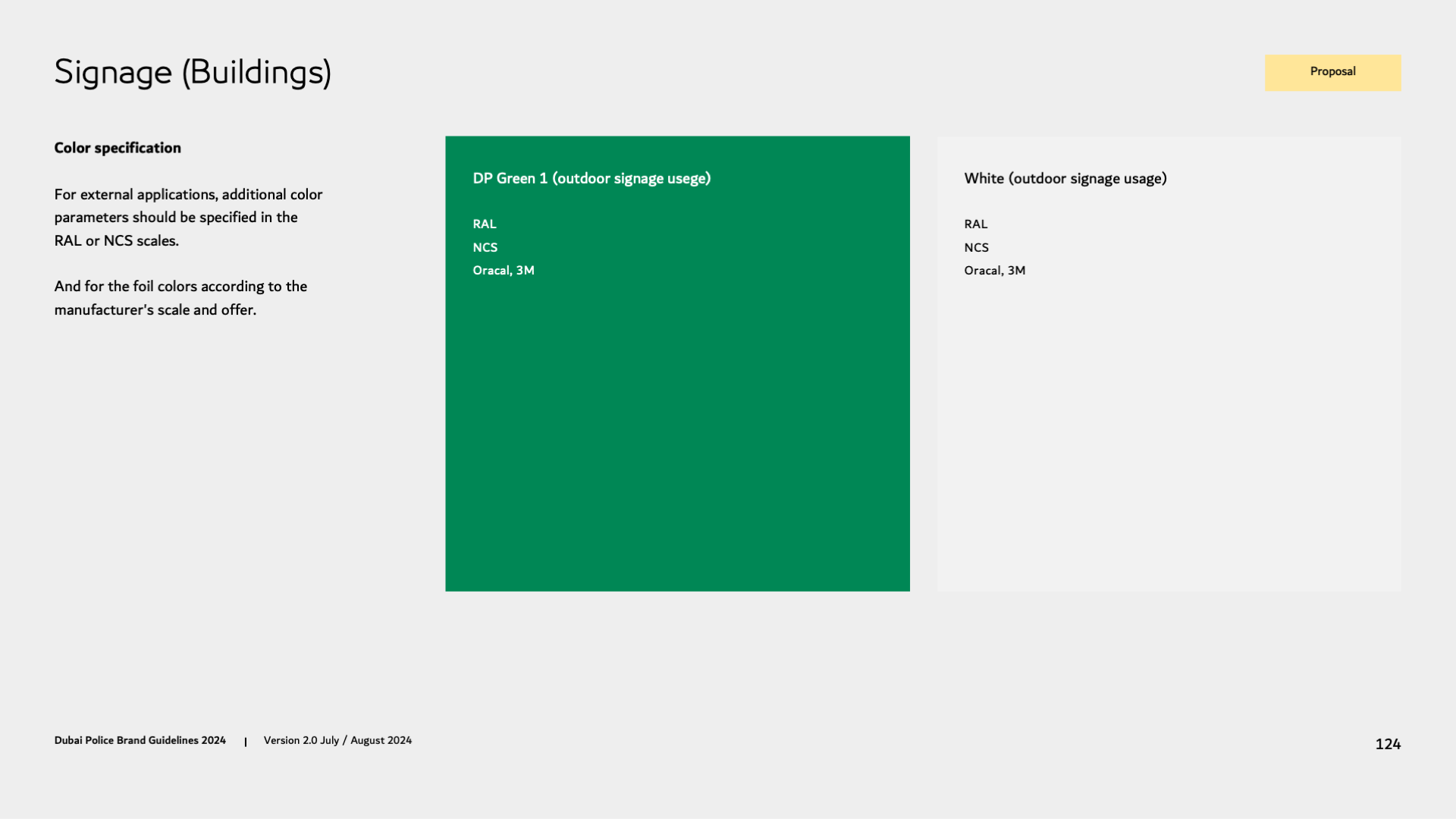1456x819 pixels.
Task: Click Oracal, 3M in the green panel
Action: point(504,271)
